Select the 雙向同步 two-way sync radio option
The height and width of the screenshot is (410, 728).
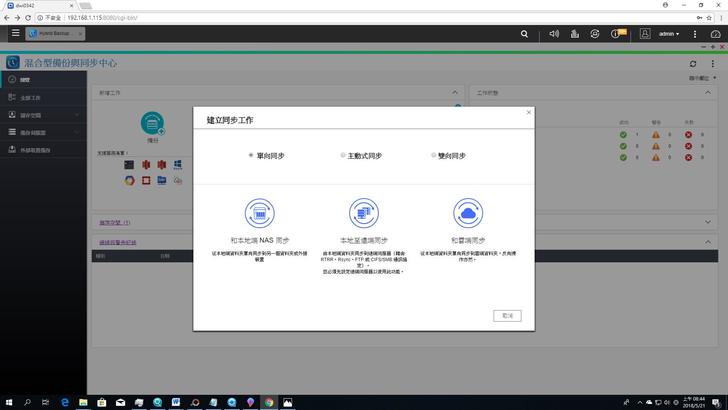(x=433, y=156)
